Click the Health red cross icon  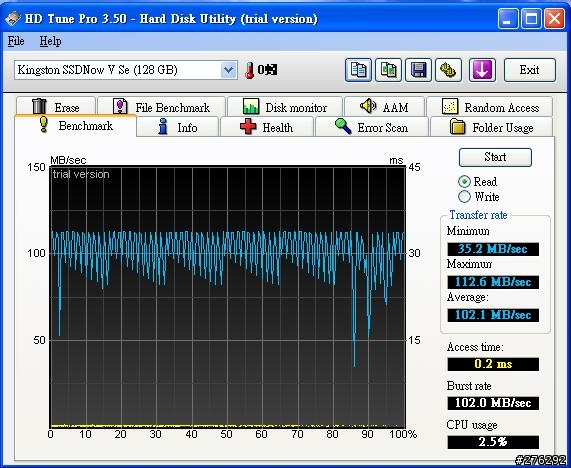click(x=248, y=127)
